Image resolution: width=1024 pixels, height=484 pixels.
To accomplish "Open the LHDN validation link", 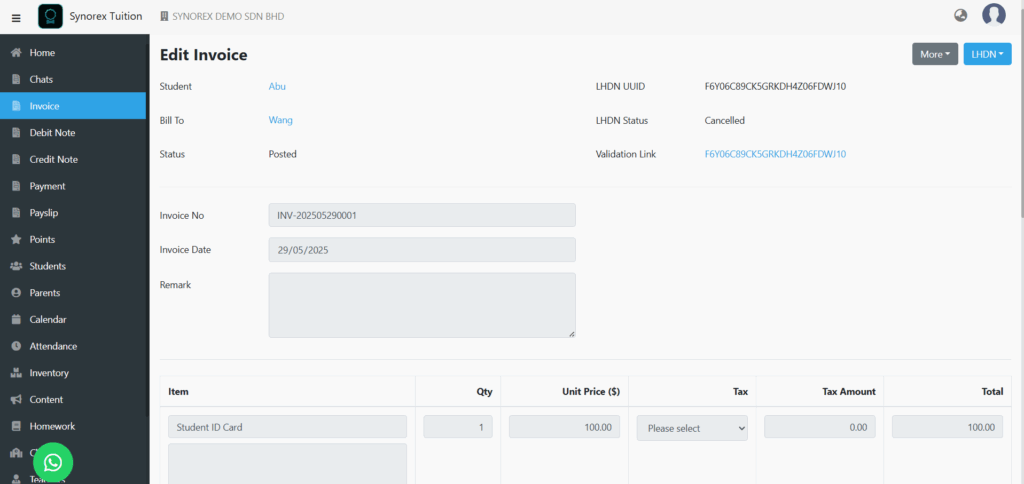I will coord(775,154).
